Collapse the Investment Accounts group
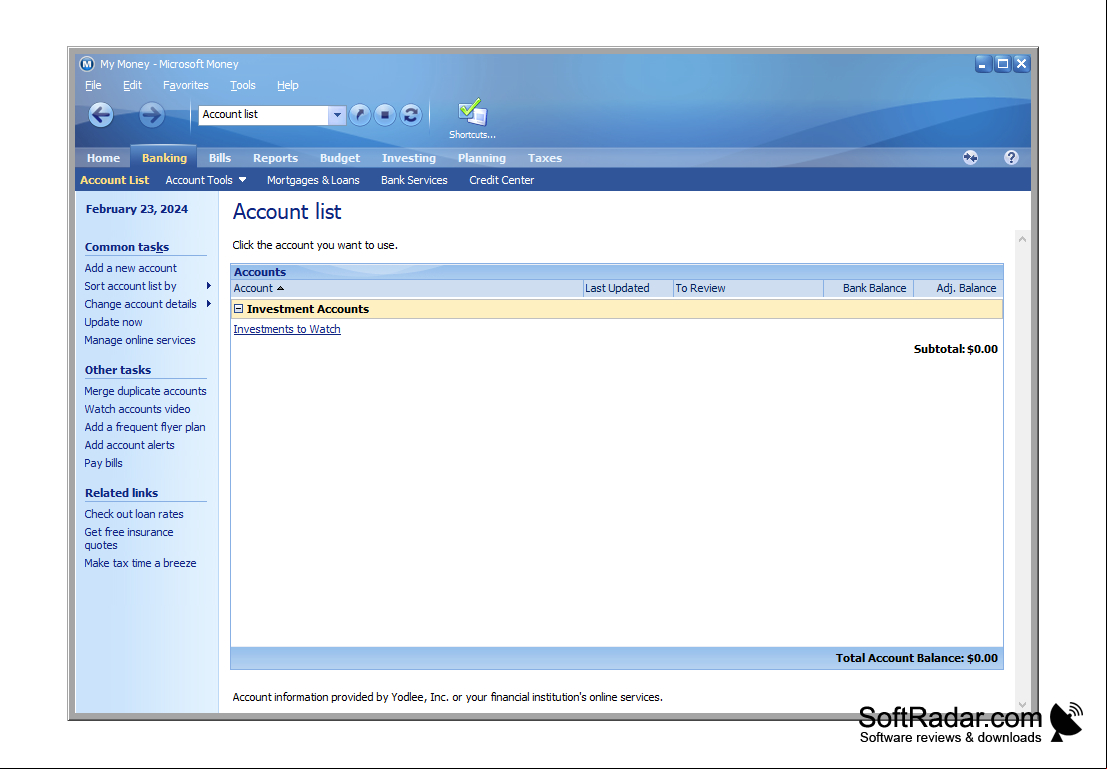Image resolution: width=1107 pixels, height=769 pixels. coord(239,309)
